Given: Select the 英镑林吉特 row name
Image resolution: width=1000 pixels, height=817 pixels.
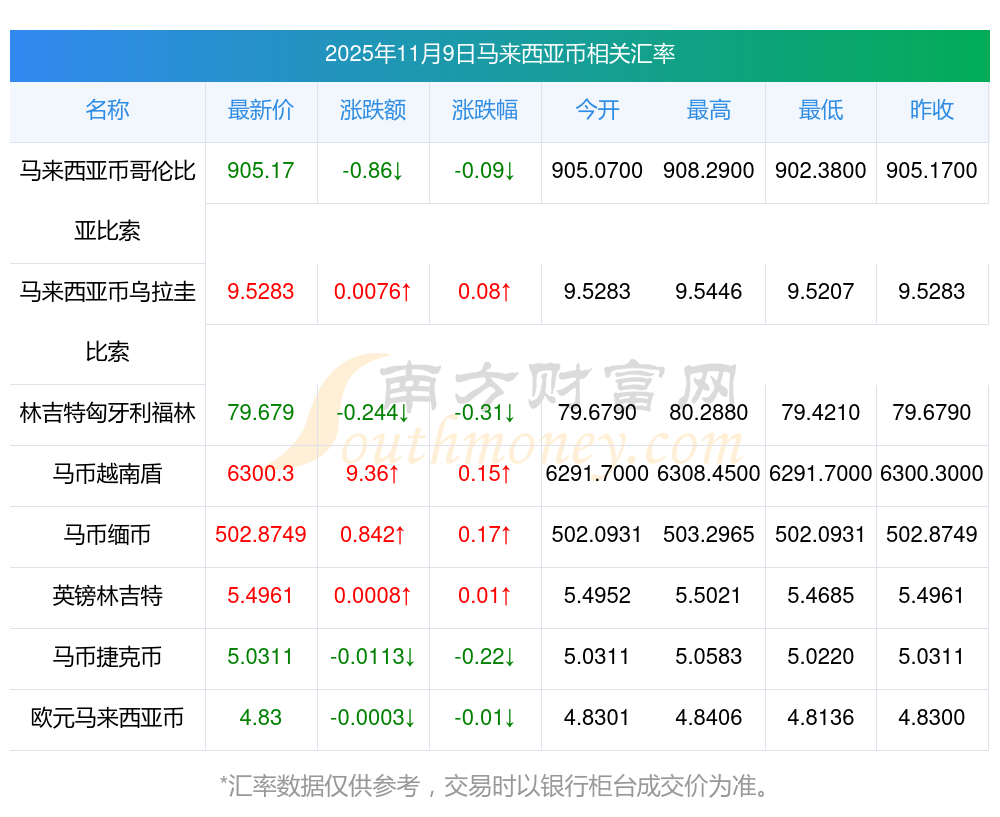Looking at the screenshot, I should [107, 596].
